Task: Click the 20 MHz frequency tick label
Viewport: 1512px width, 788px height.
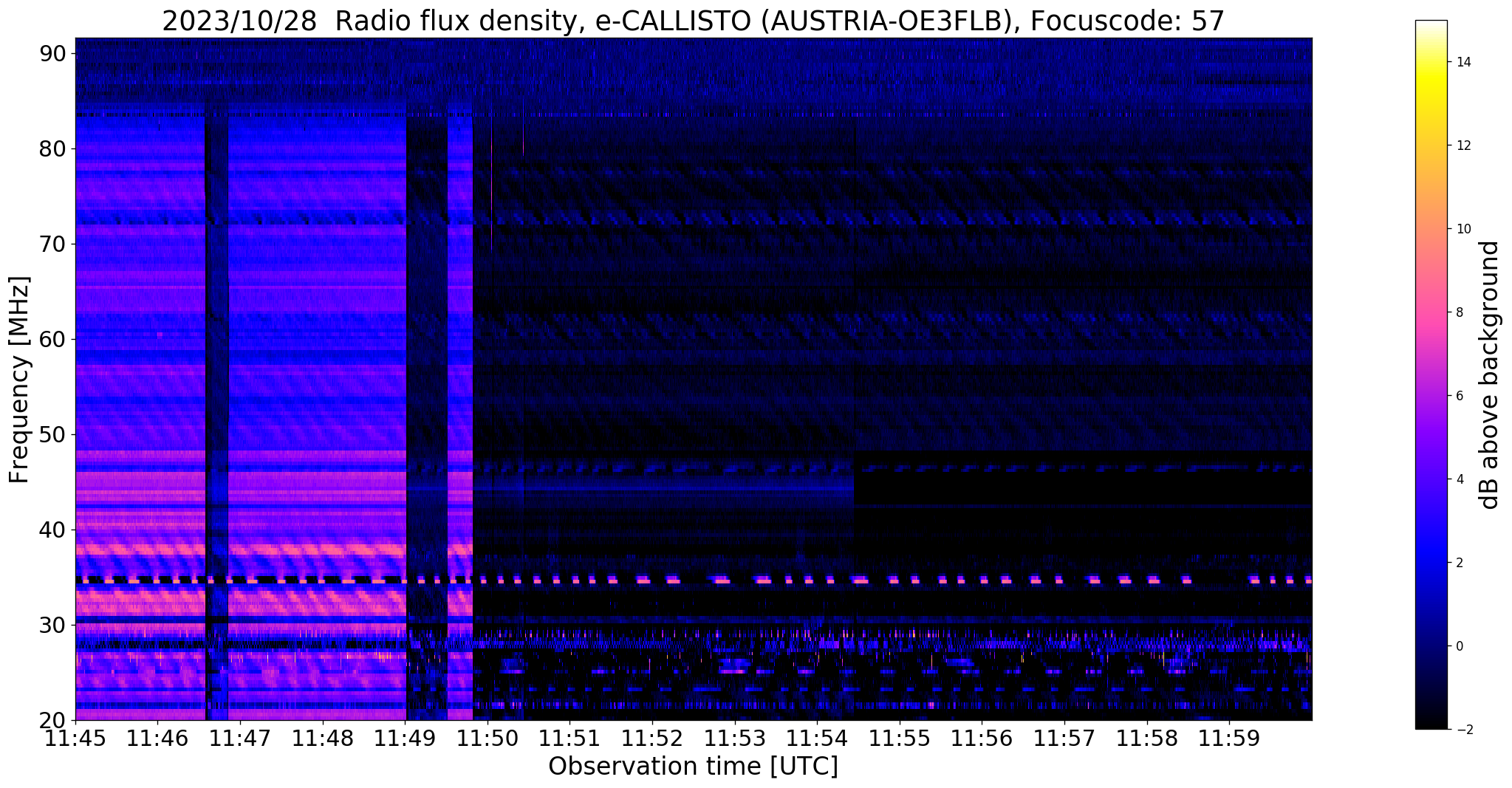Action: tap(52, 720)
